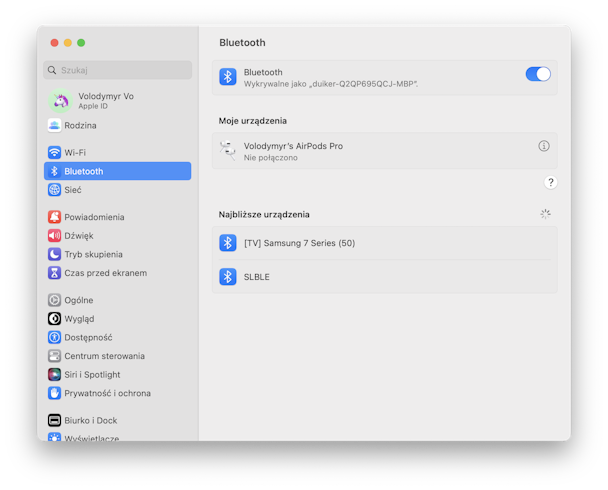Open Centrum sterowania icon

coord(54,356)
